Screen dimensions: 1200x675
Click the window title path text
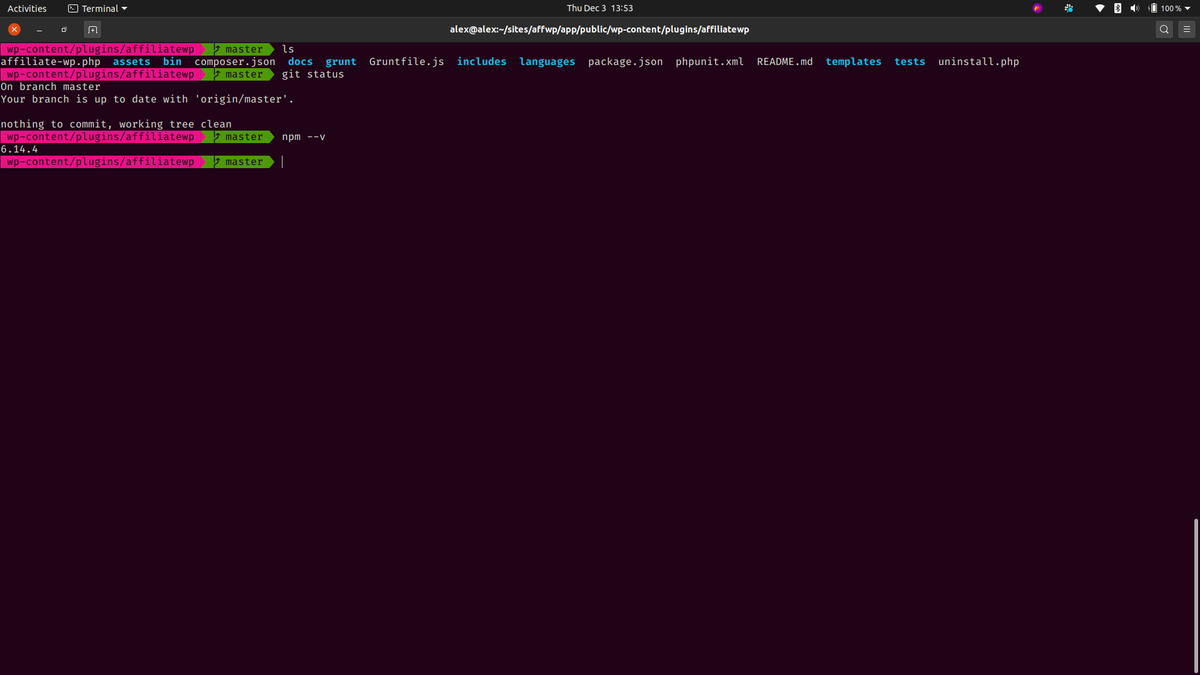click(x=599, y=29)
